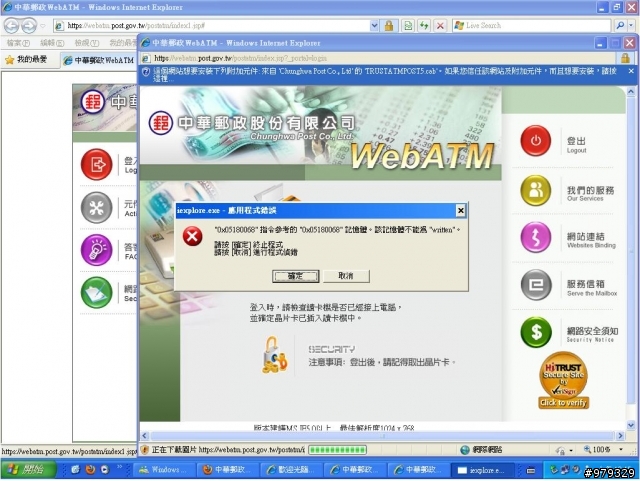Open the zoom level dropdown arrow in status bar
Image resolution: width=640 pixels, height=481 pixels.
pyautogui.click(x=621, y=450)
